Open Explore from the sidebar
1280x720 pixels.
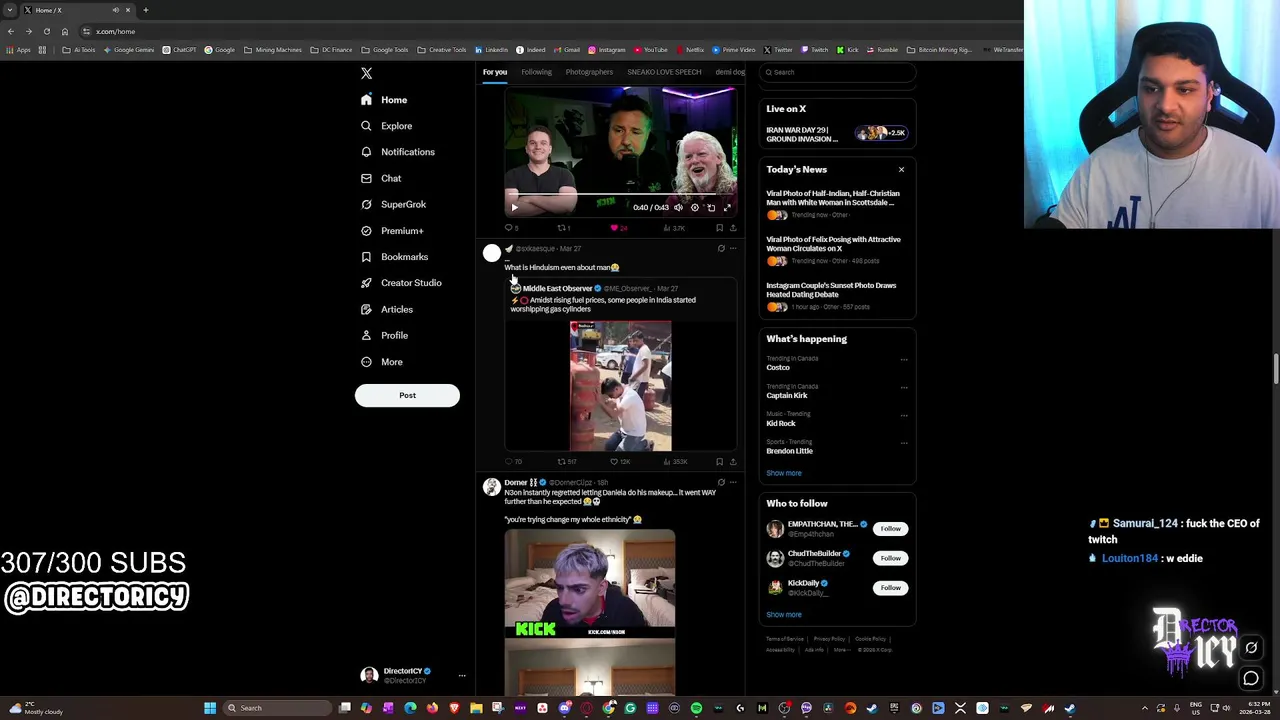point(386,126)
